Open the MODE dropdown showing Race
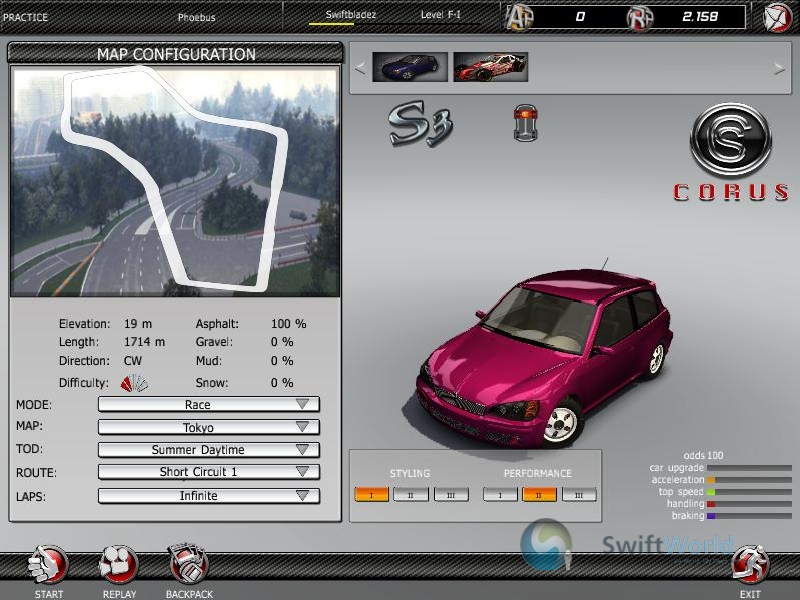This screenshot has height=600, width=800. (207, 404)
